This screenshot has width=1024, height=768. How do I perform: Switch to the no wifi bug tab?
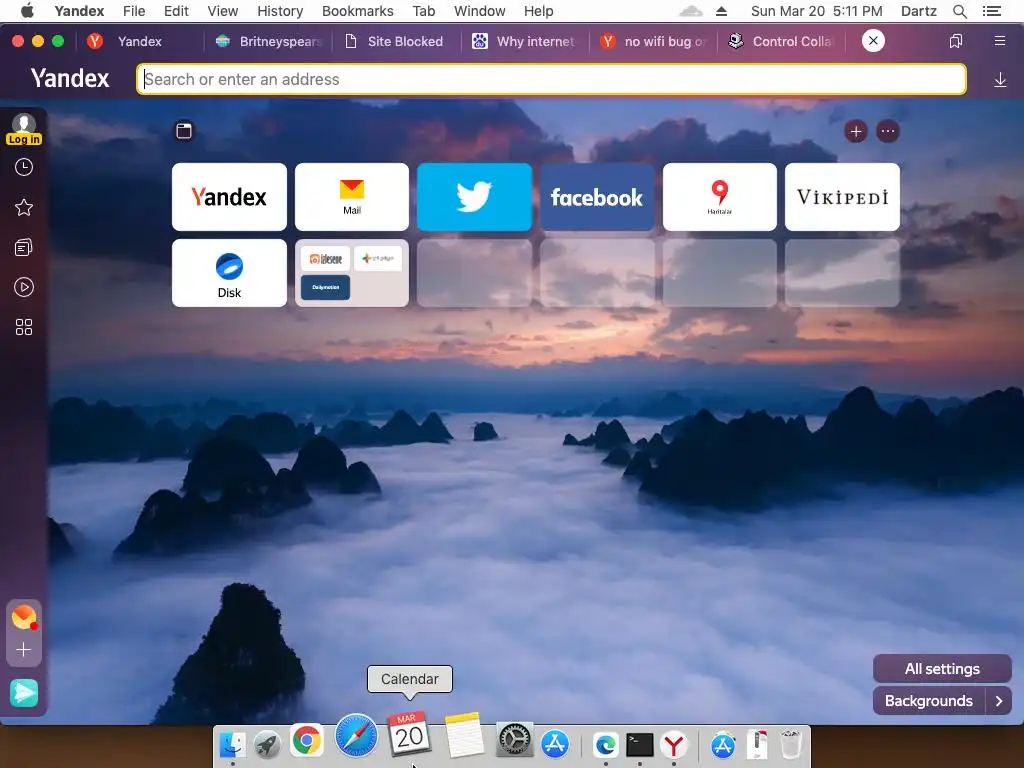coord(654,41)
